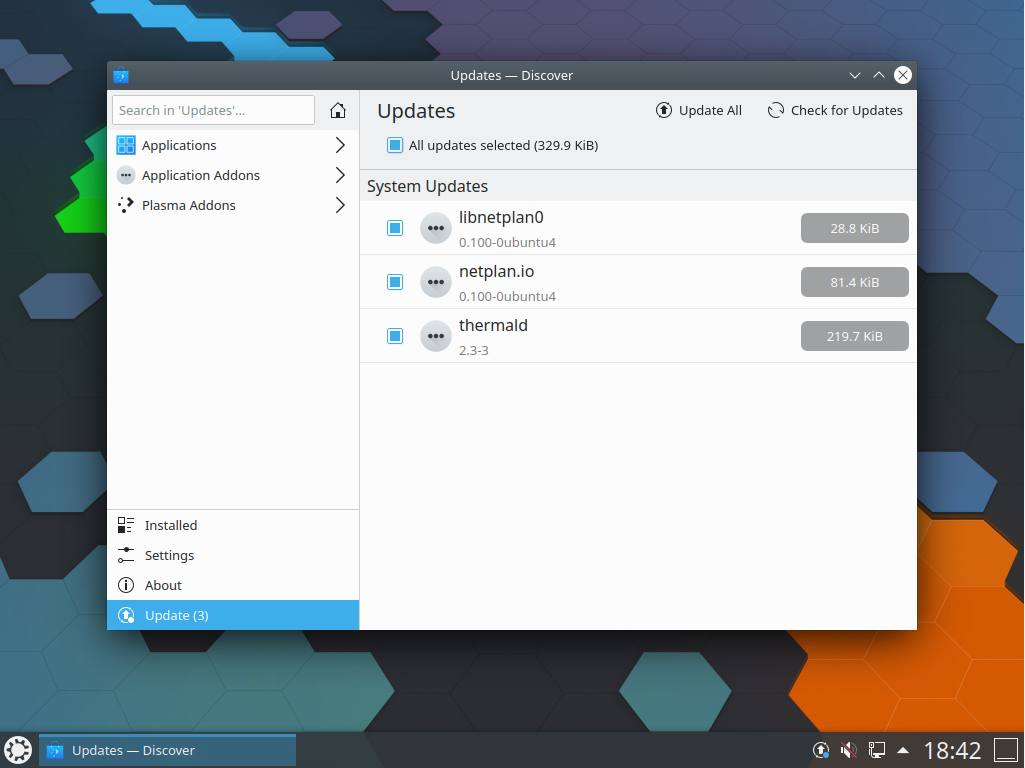Click the 18:42 clock
The height and width of the screenshot is (768, 1025).
(952, 750)
